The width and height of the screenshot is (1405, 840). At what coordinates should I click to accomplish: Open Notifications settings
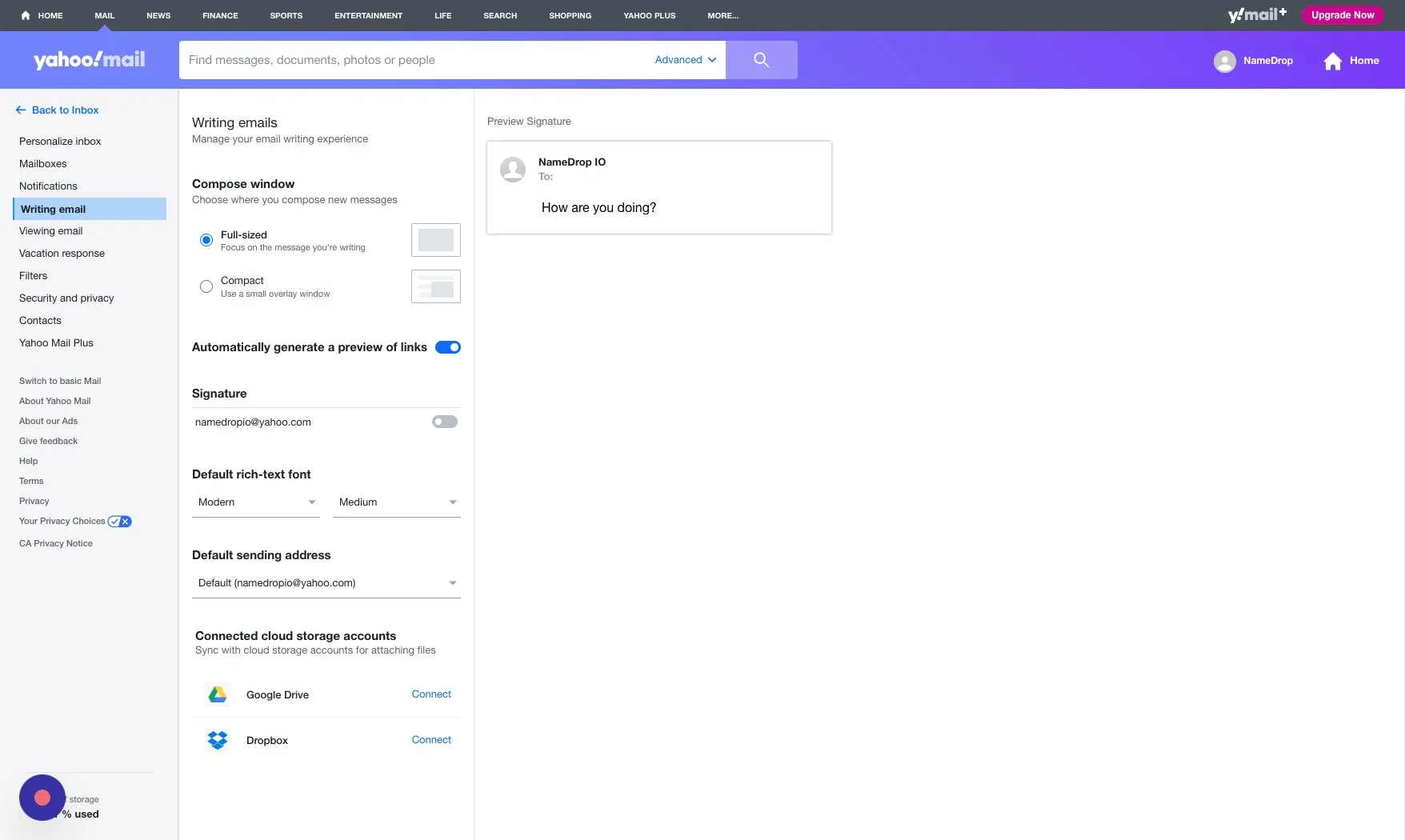coord(48,186)
